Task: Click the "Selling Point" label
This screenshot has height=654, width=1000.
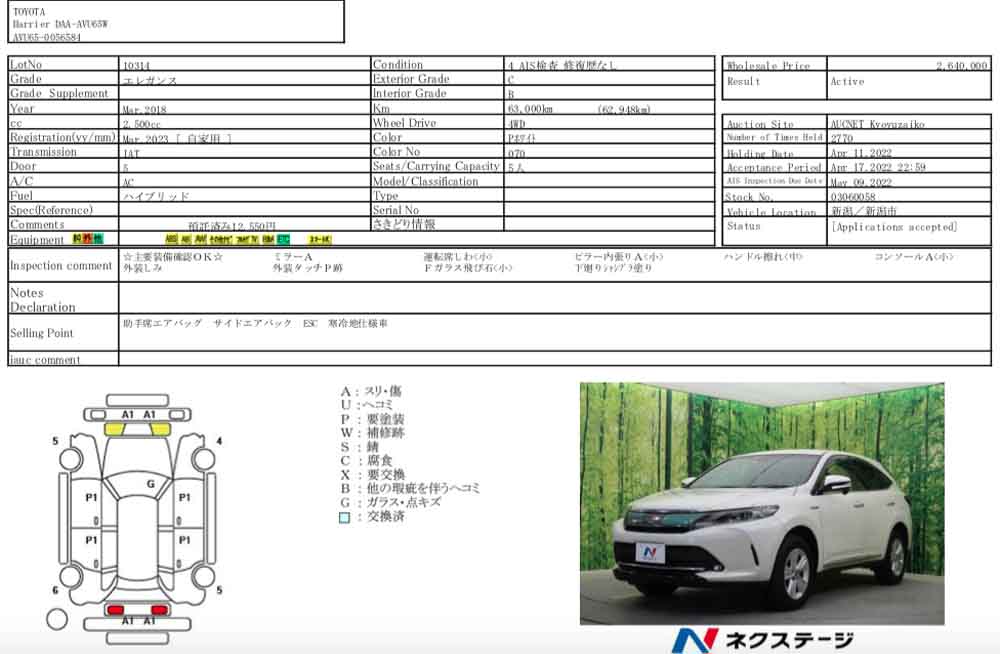Action: pos(42,333)
